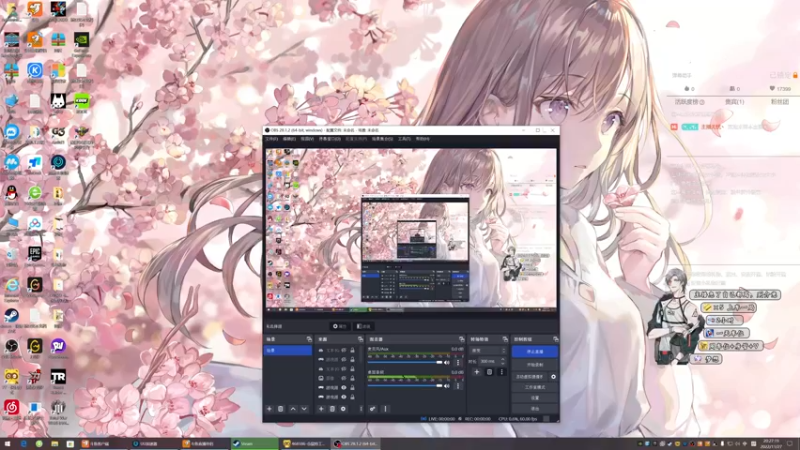Mute the 桌面音频 speaker icon
800x450 pixels.
(x=447, y=386)
